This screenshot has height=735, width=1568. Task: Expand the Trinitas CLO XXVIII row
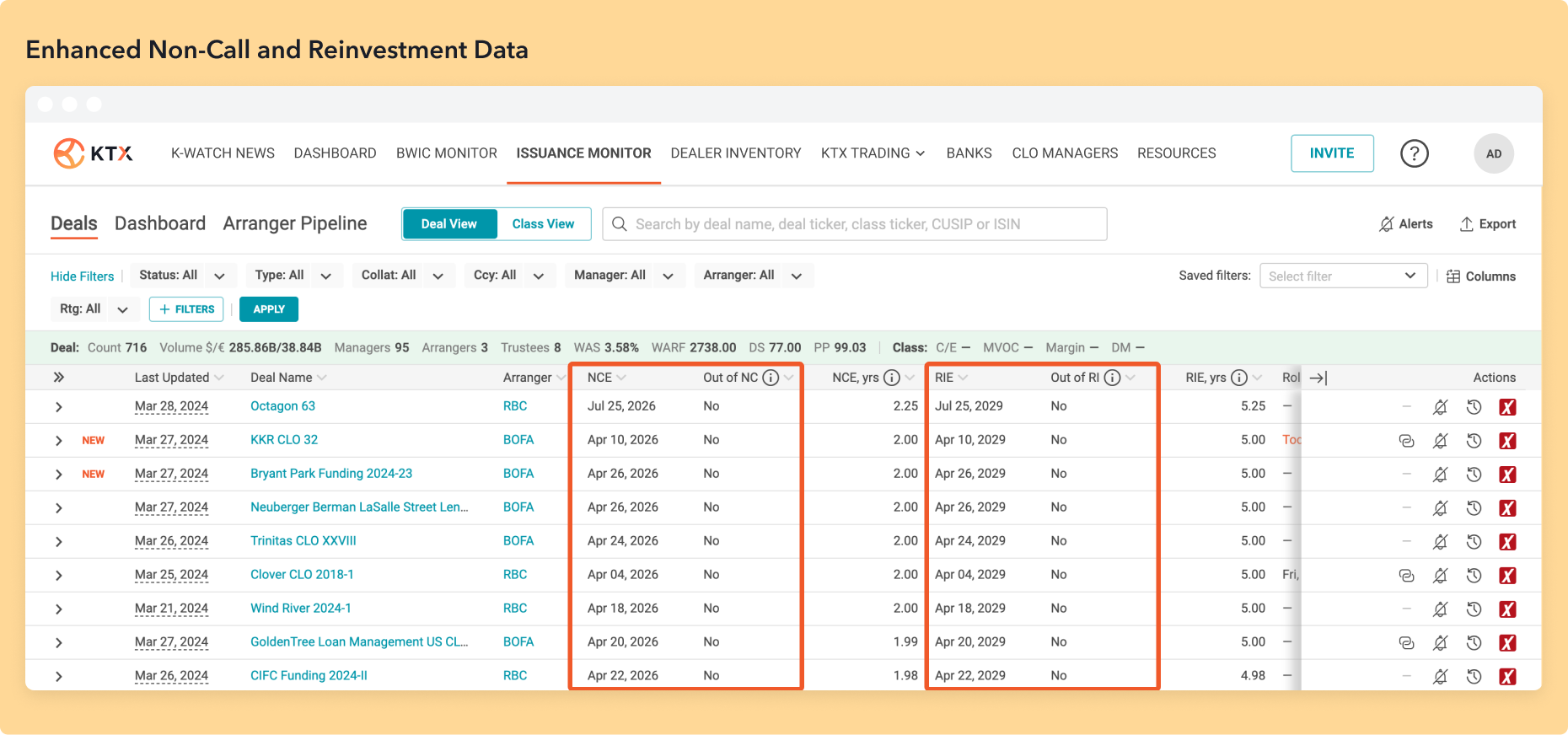pos(59,542)
